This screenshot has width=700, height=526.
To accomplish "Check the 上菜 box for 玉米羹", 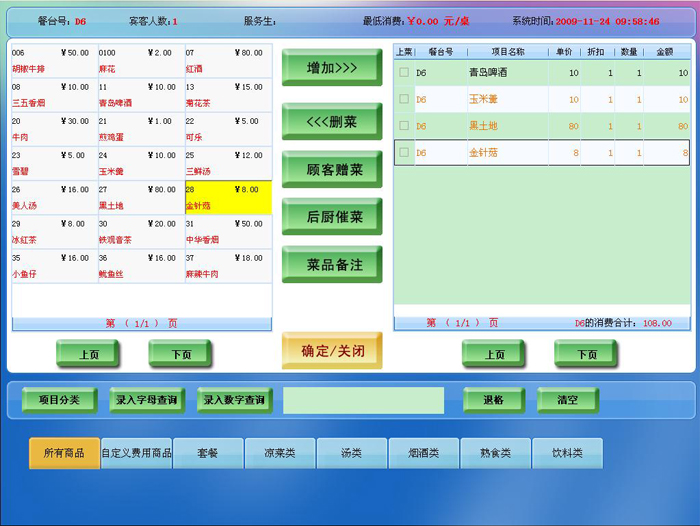I will (x=403, y=100).
